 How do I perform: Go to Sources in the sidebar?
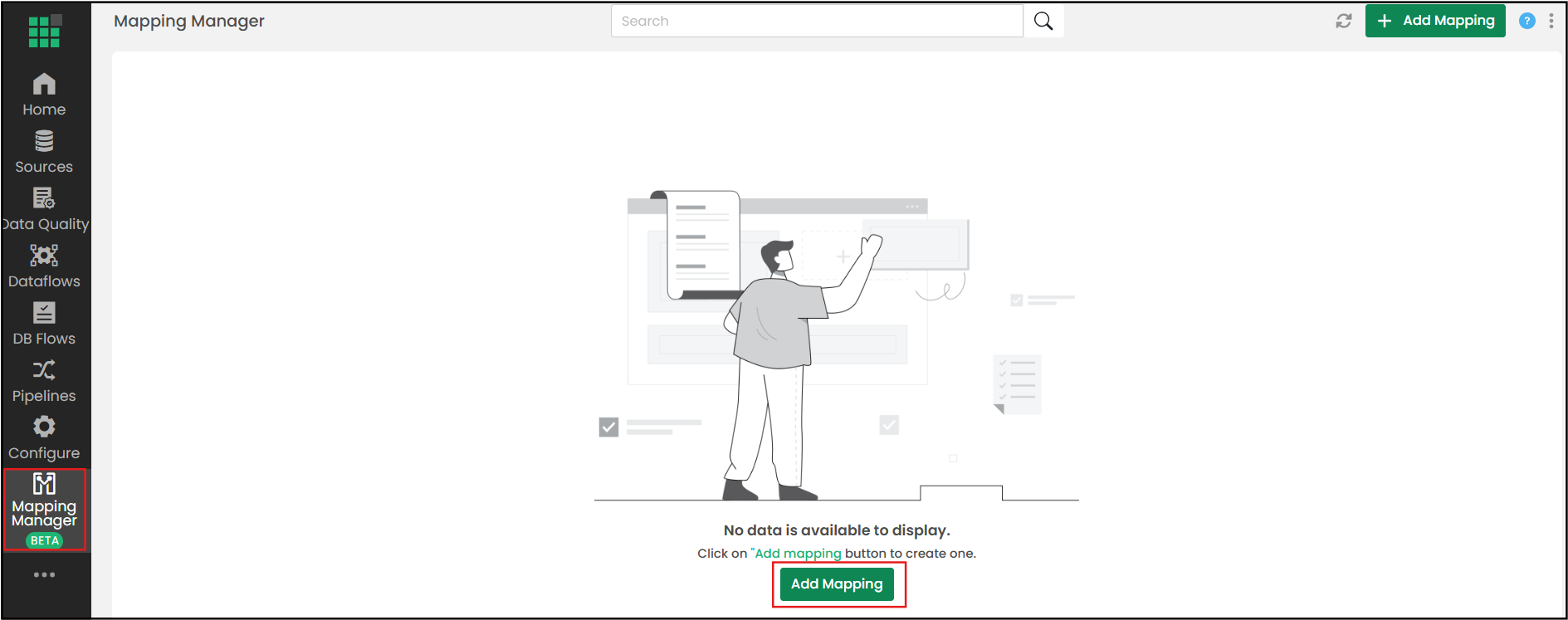pyautogui.click(x=44, y=153)
